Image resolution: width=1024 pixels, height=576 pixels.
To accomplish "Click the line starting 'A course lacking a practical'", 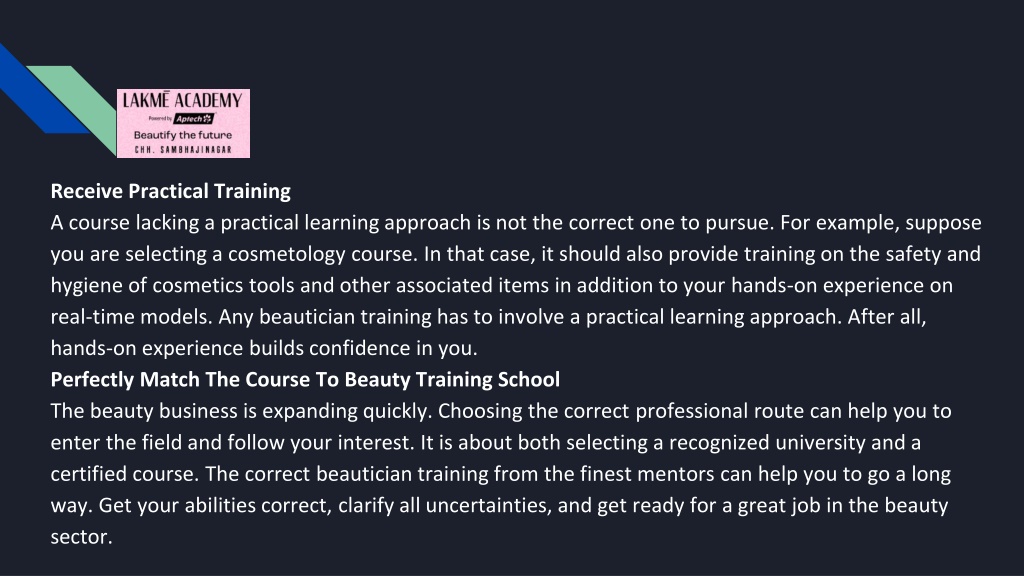I will [516, 223].
